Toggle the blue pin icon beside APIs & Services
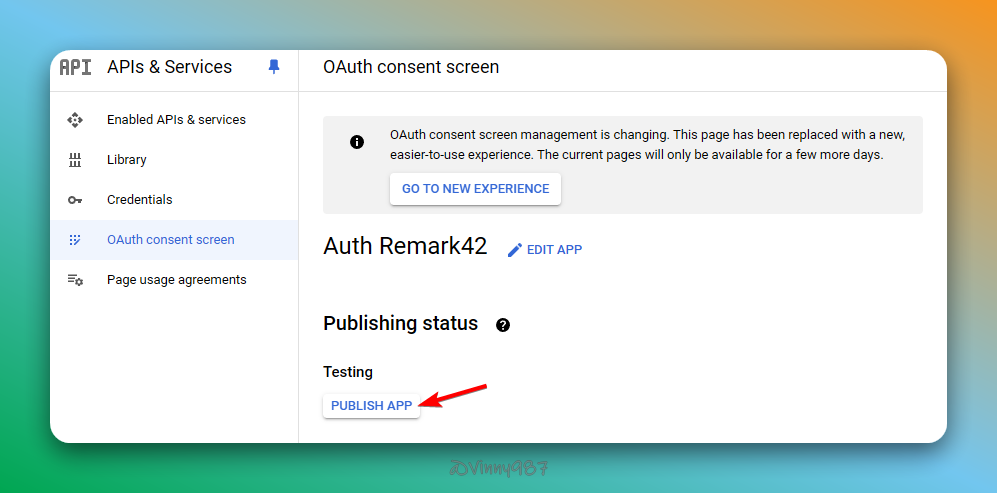Image resolution: width=997 pixels, height=493 pixels. point(274,67)
